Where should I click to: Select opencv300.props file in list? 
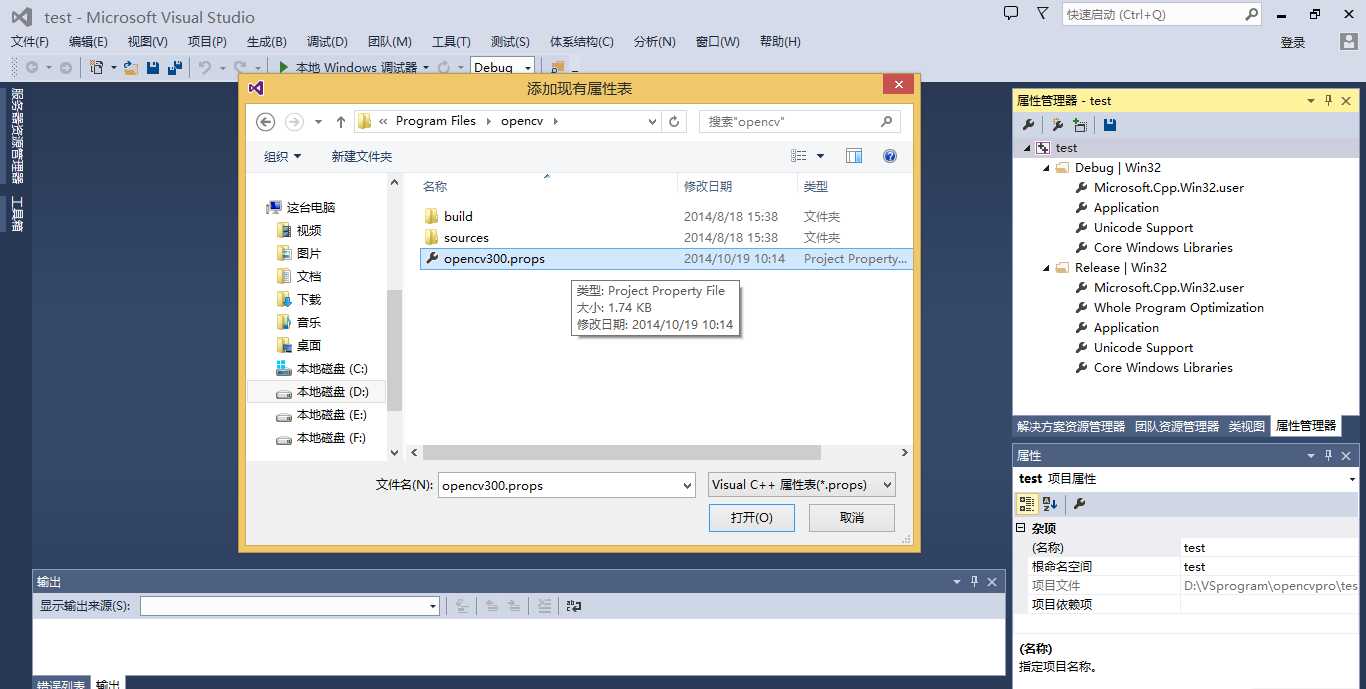(666, 258)
